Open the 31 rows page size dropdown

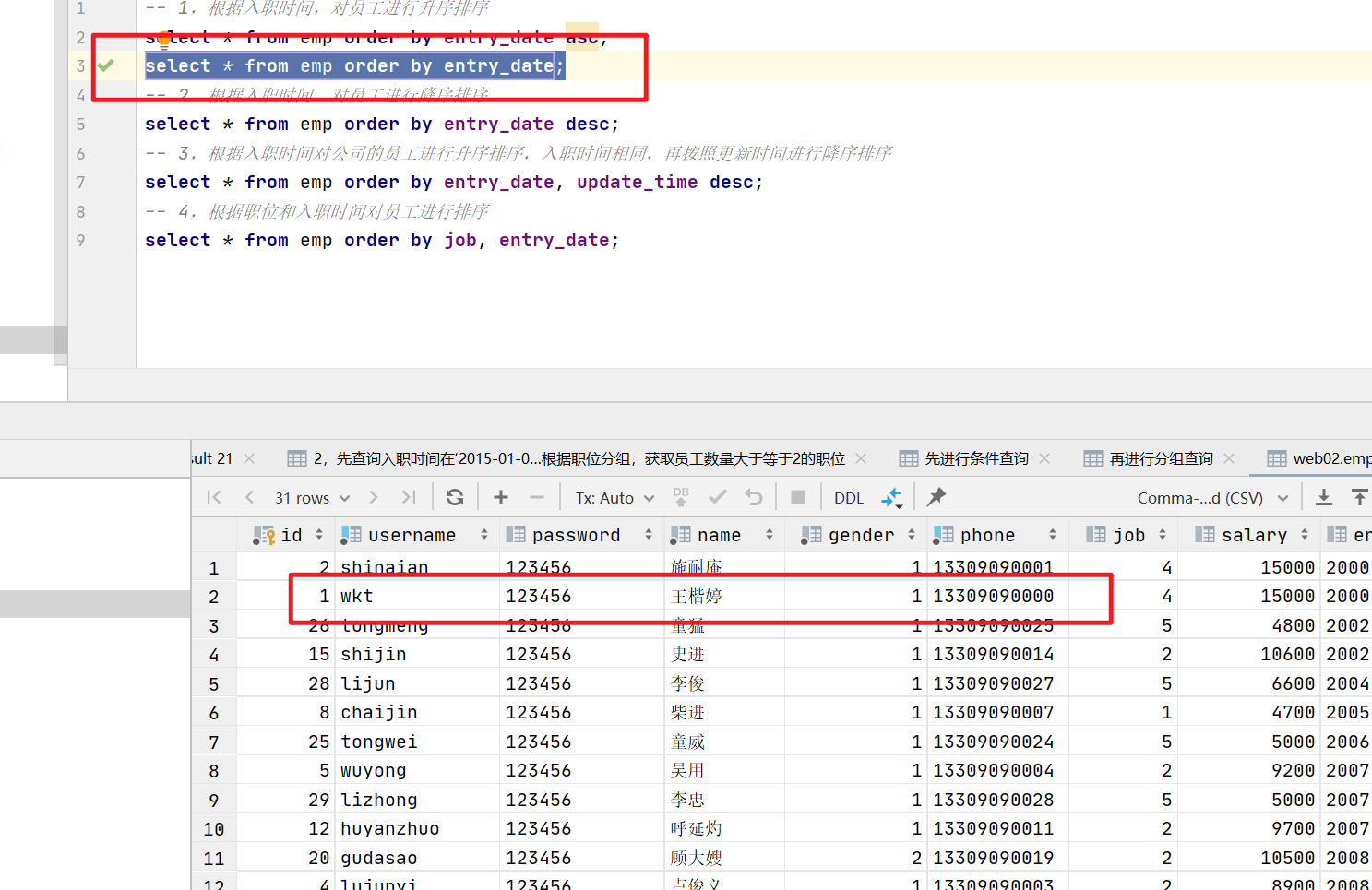(312, 498)
